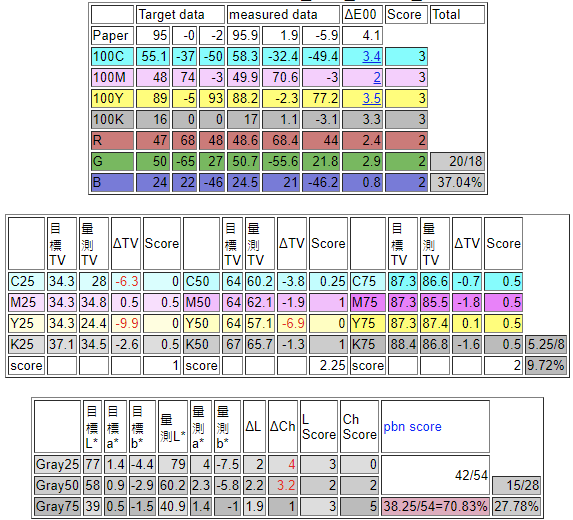Select the M75 magenta label cell
The height and width of the screenshot is (520, 573).
(368, 302)
